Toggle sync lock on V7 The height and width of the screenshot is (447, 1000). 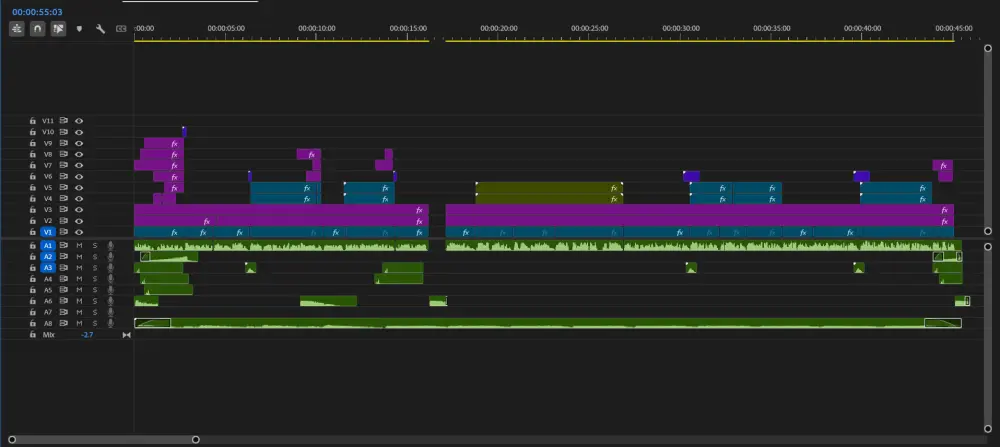[64, 165]
